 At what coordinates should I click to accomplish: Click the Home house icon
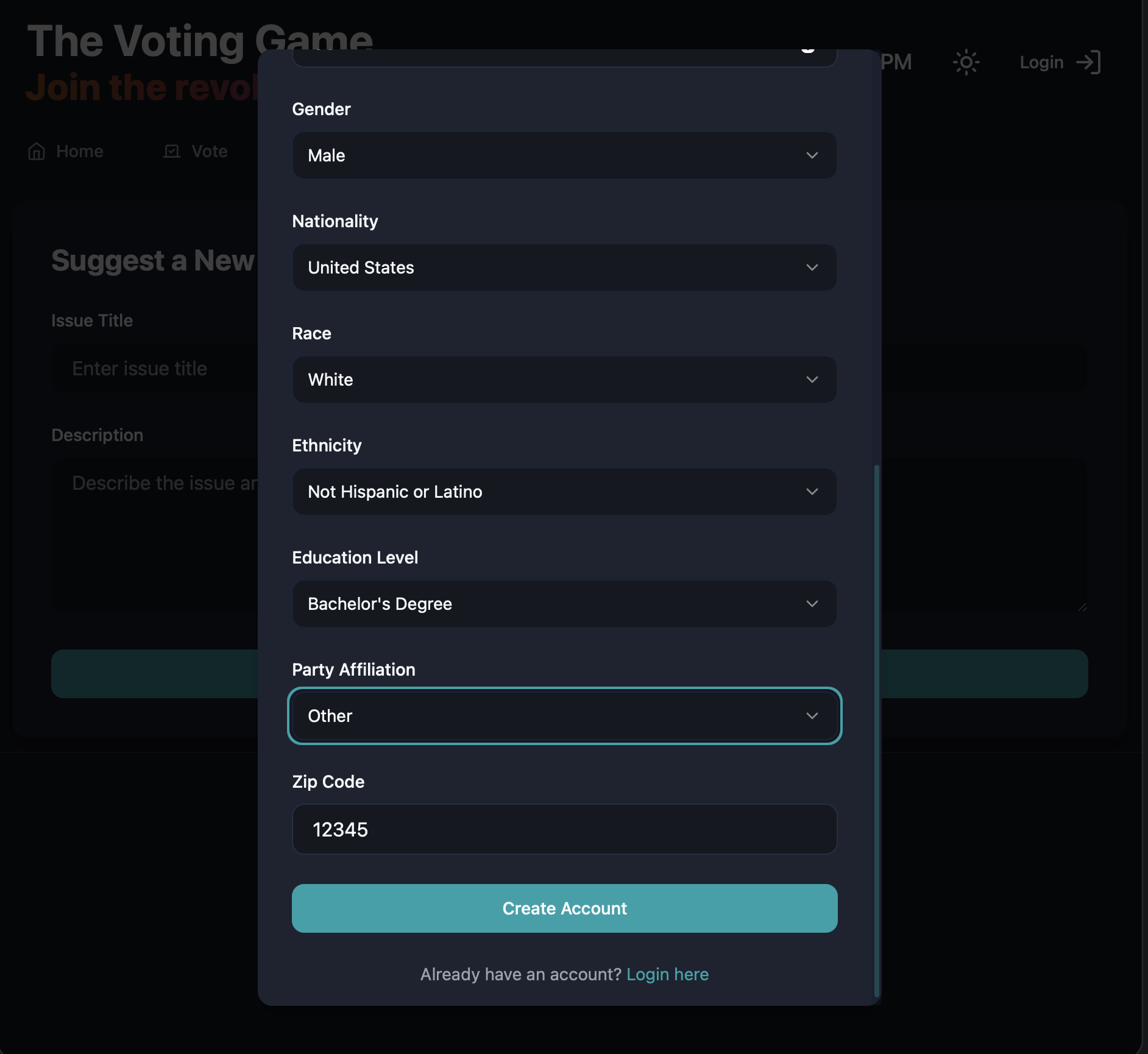click(x=37, y=151)
